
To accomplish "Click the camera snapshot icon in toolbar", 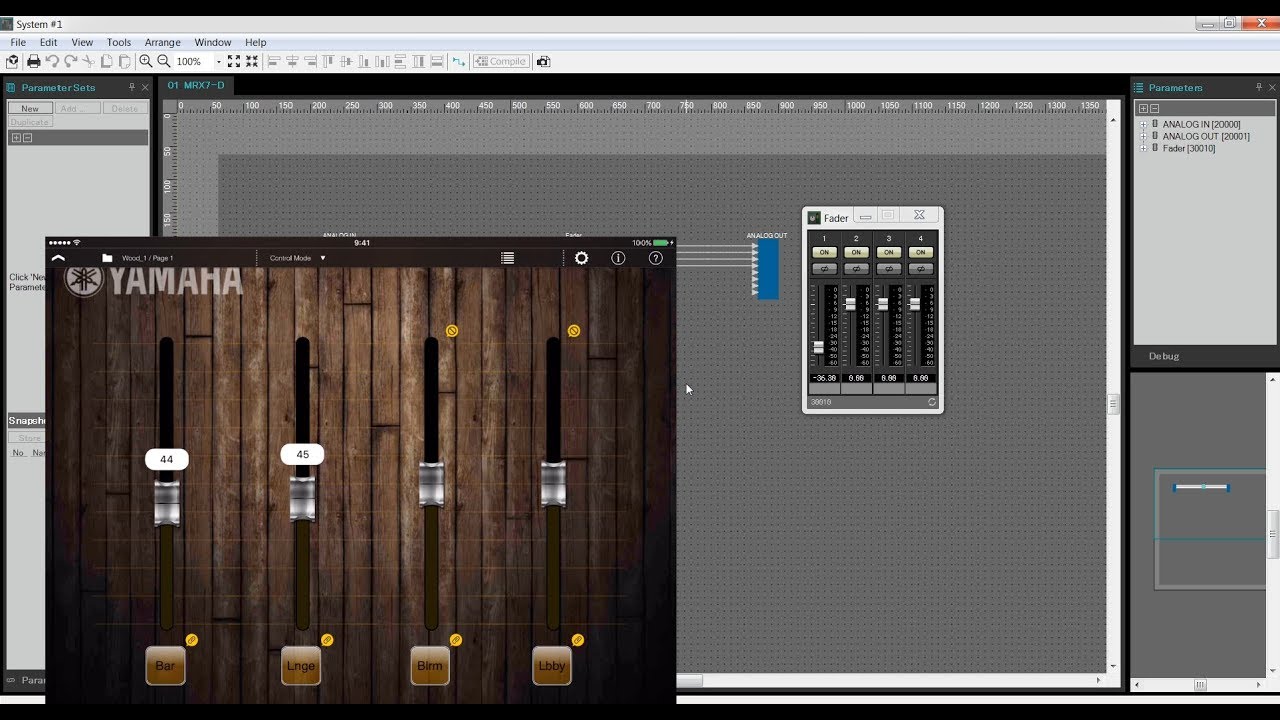I will click(543, 62).
